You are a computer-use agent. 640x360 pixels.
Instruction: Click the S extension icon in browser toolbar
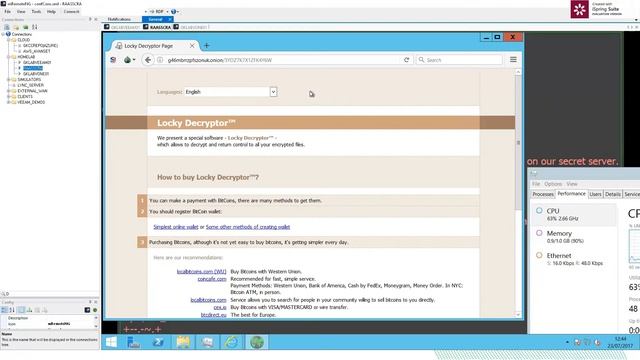[x=113, y=60]
